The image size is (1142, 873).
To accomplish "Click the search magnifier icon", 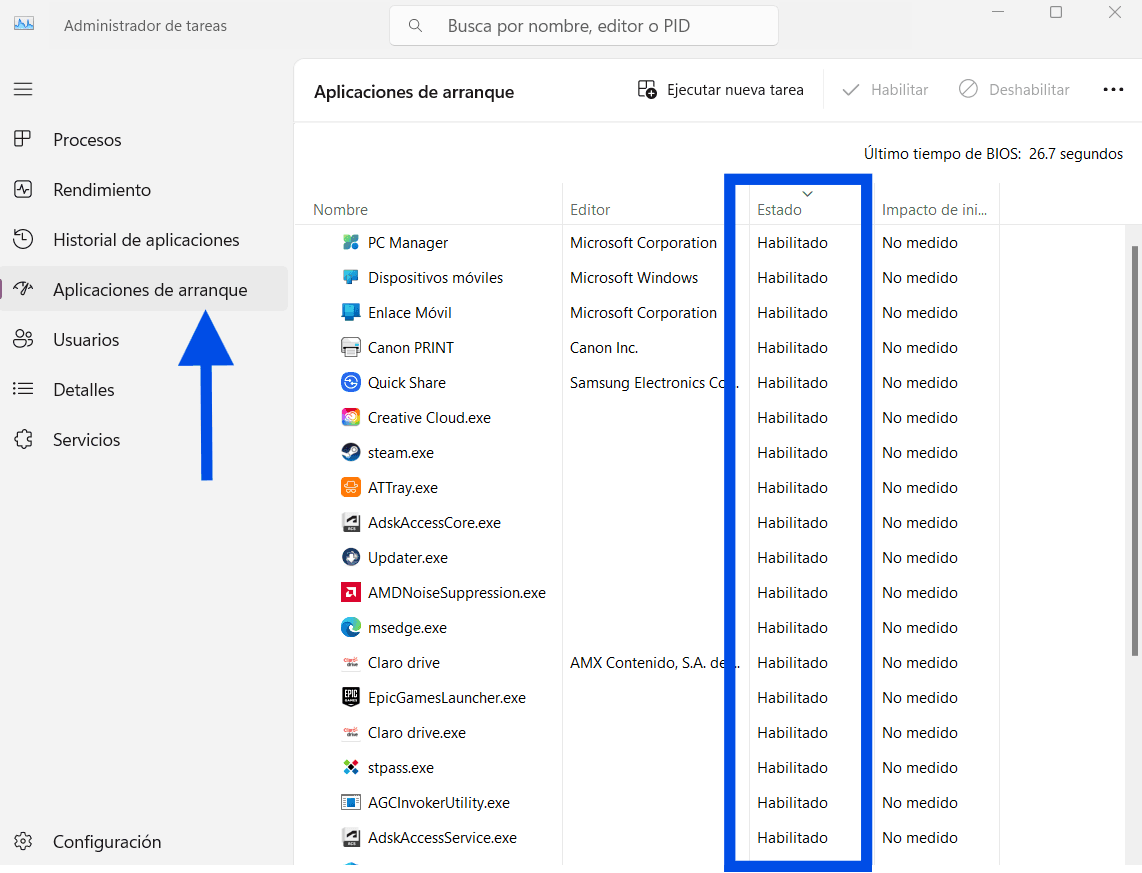I will [415, 25].
